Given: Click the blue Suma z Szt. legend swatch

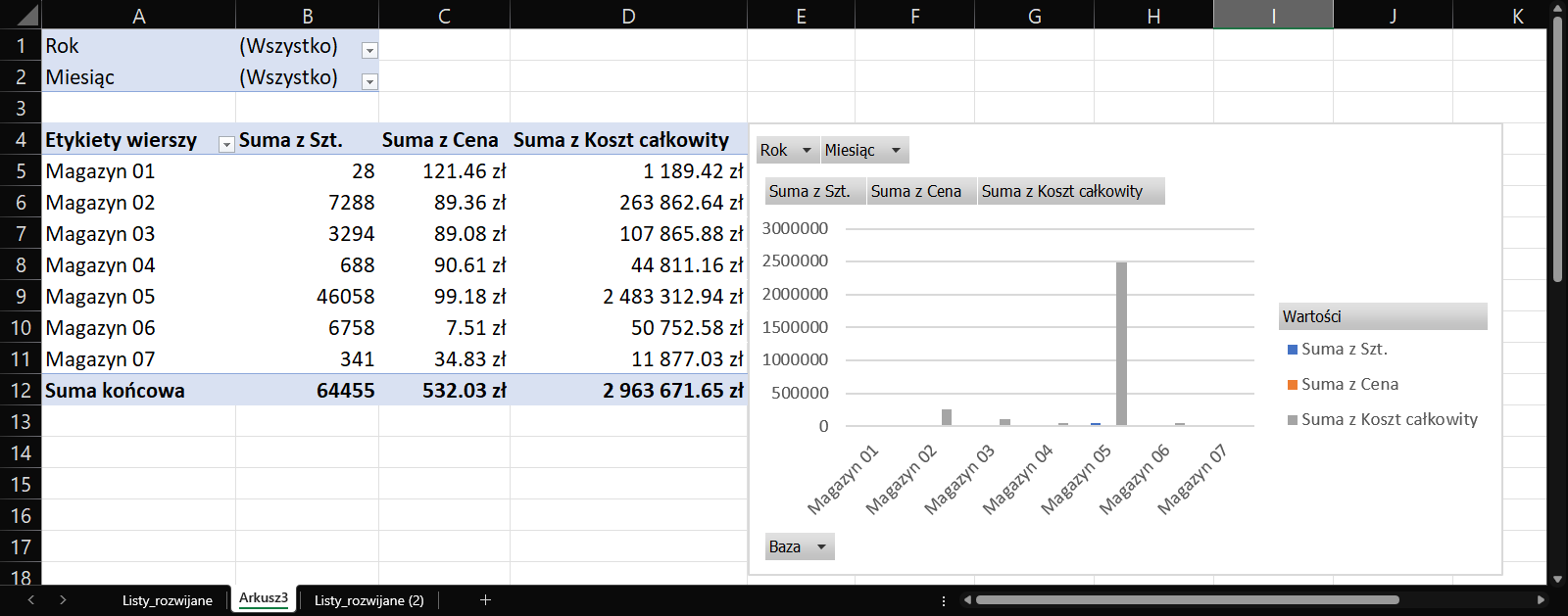Looking at the screenshot, I should click(1293, 350).
